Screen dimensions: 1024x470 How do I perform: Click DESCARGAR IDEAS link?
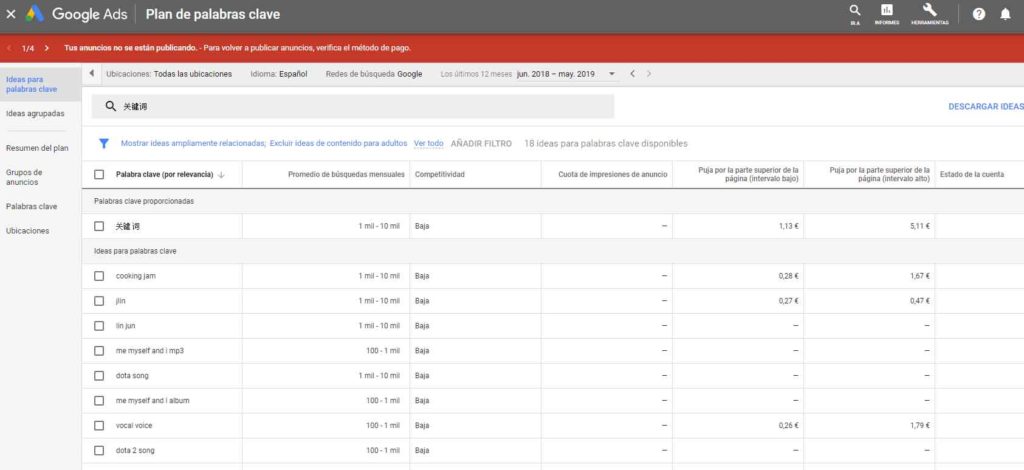(985, 106)
